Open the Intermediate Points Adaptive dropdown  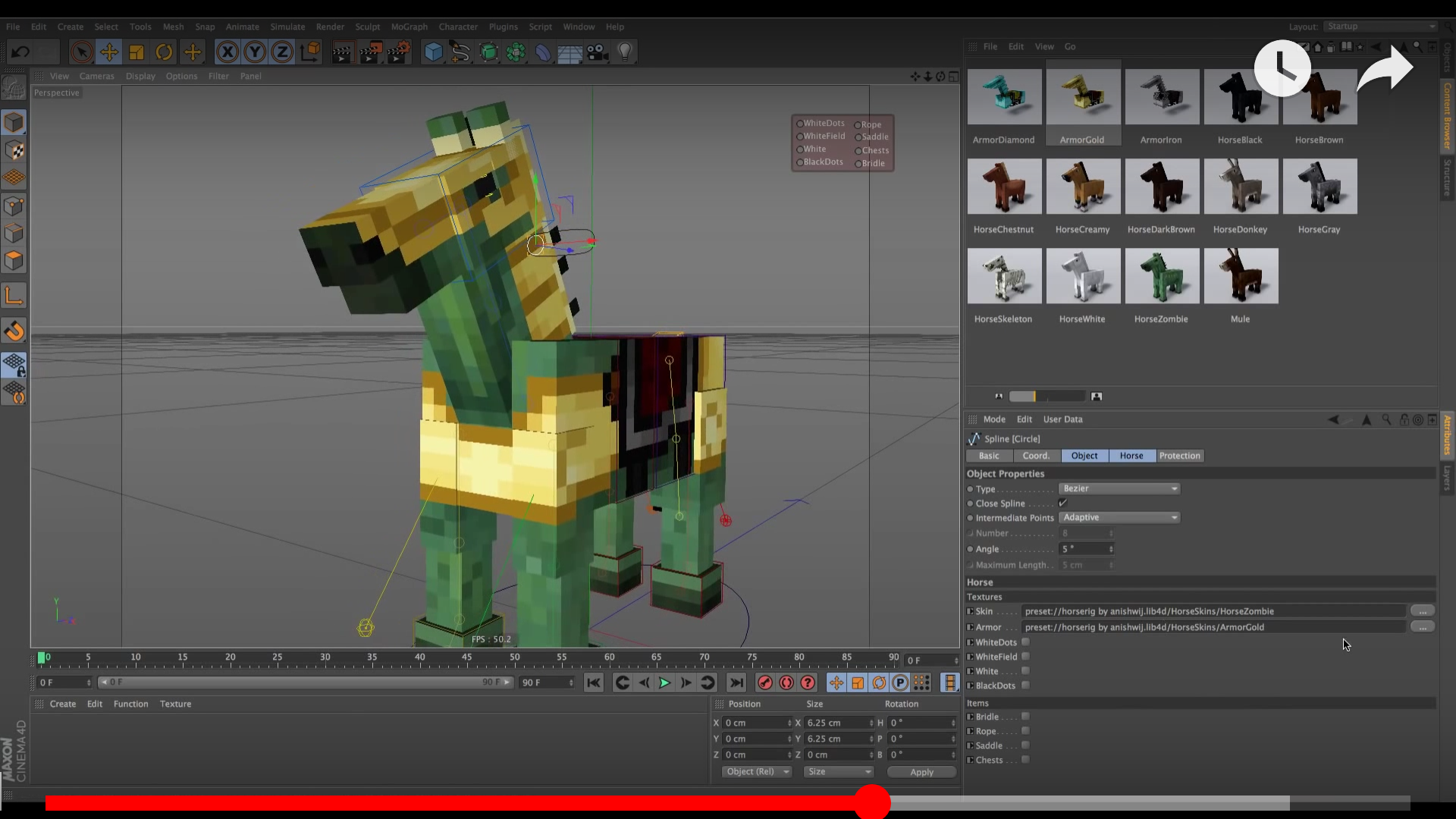pyautogui.click(x=1119, y=517)
